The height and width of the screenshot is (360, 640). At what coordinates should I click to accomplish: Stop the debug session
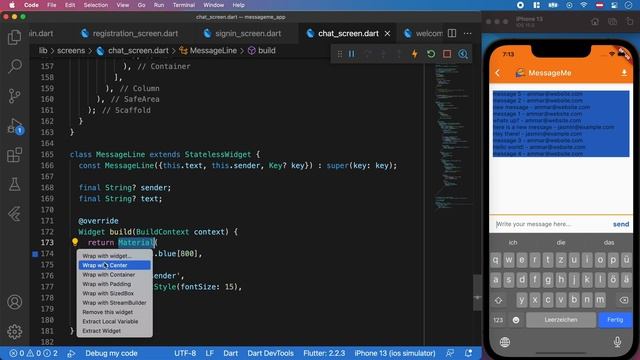(x=447, y=54)
